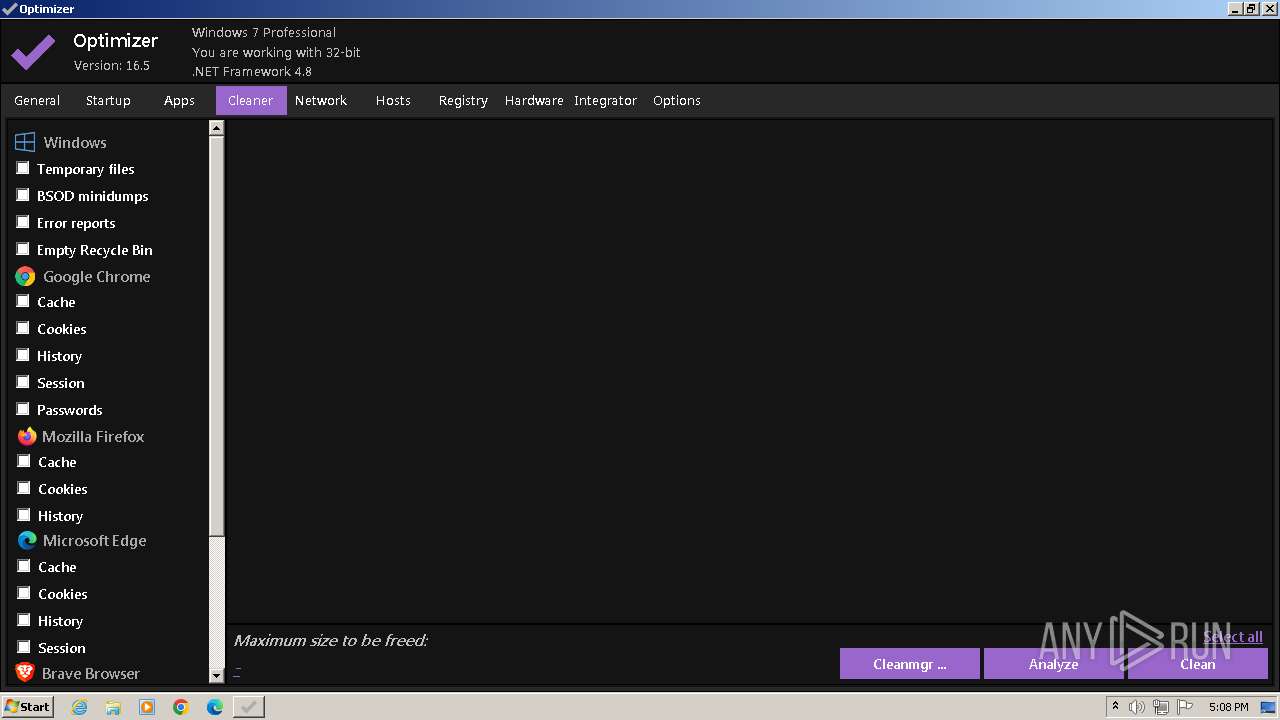This screenshot has width=1280, height=720.
Task: Open Windows Explorer folder from taskbar
Action: (113, 707)
